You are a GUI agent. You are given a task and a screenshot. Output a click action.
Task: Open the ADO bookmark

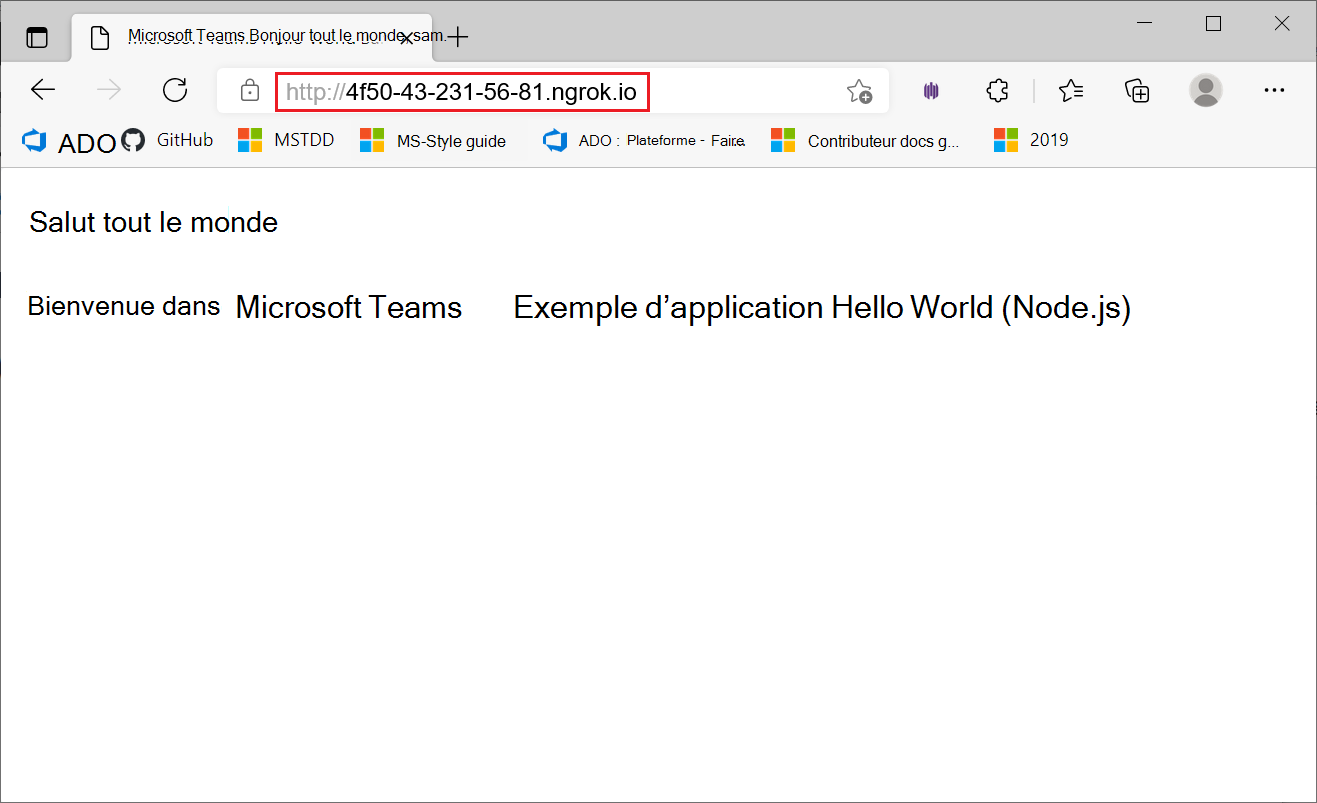[69, 142]
